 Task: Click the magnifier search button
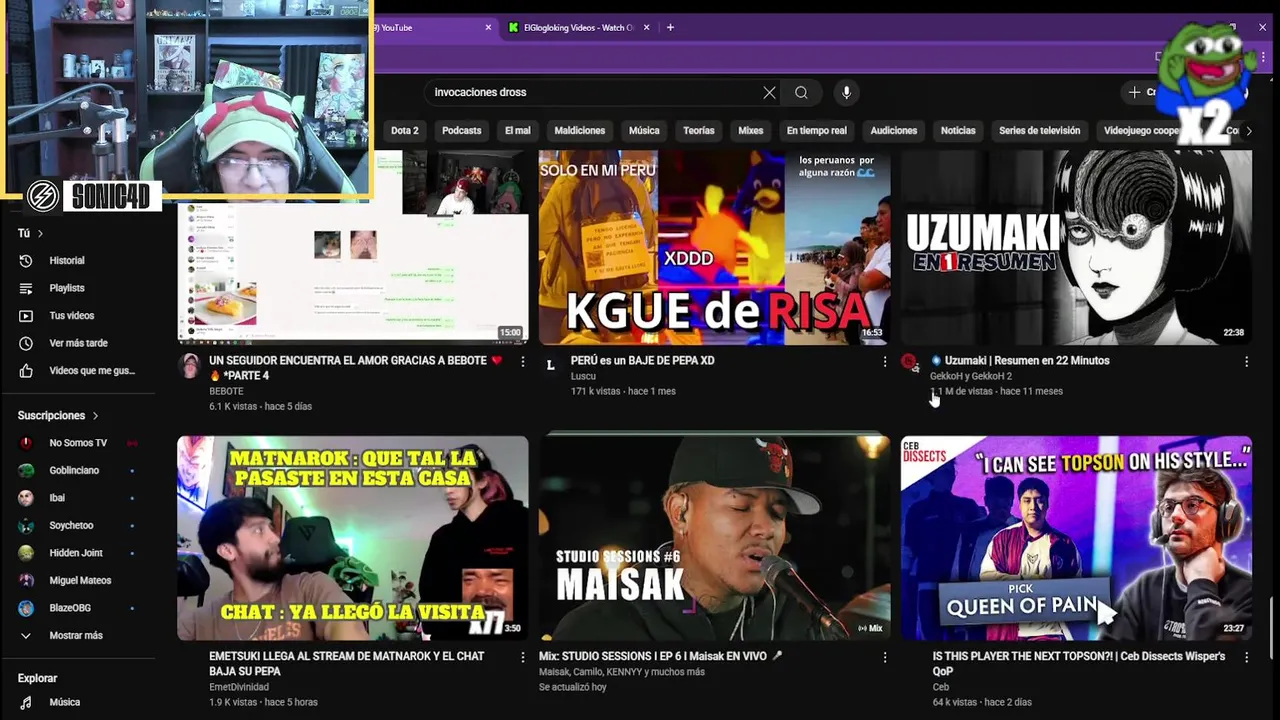click(x=801, y=92)
